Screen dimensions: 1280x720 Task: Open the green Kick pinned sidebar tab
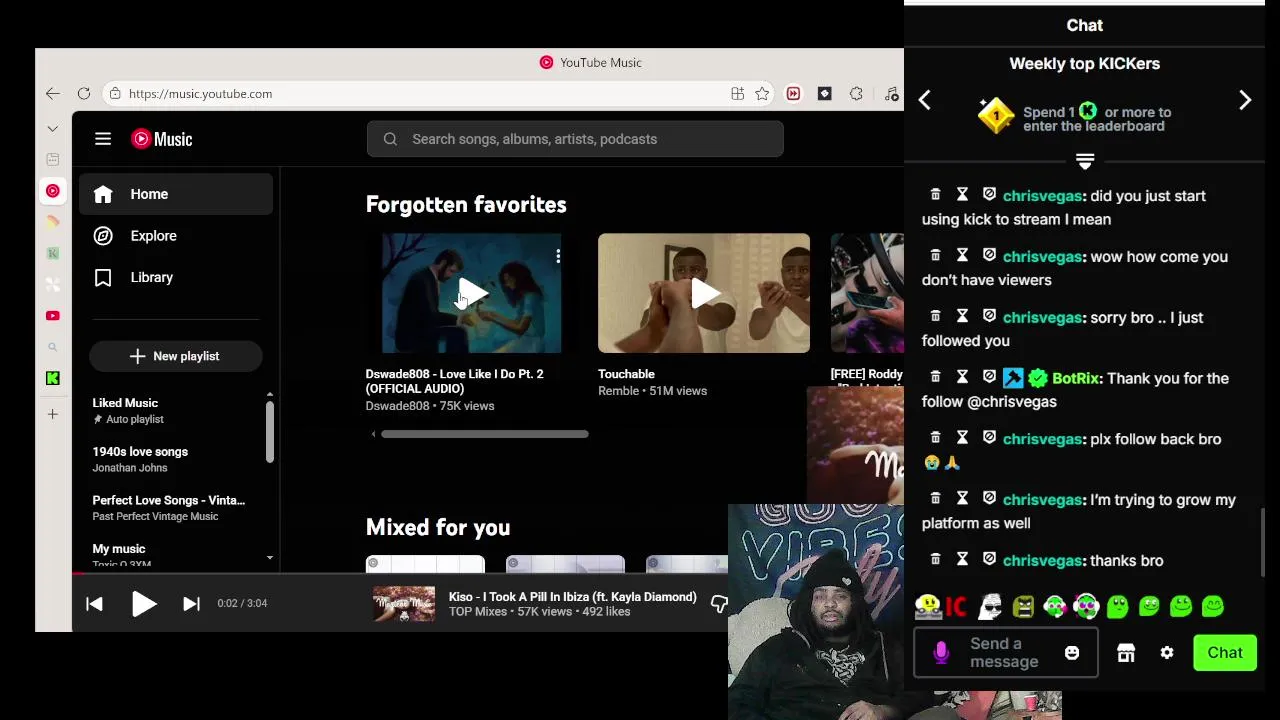(53, 378)
